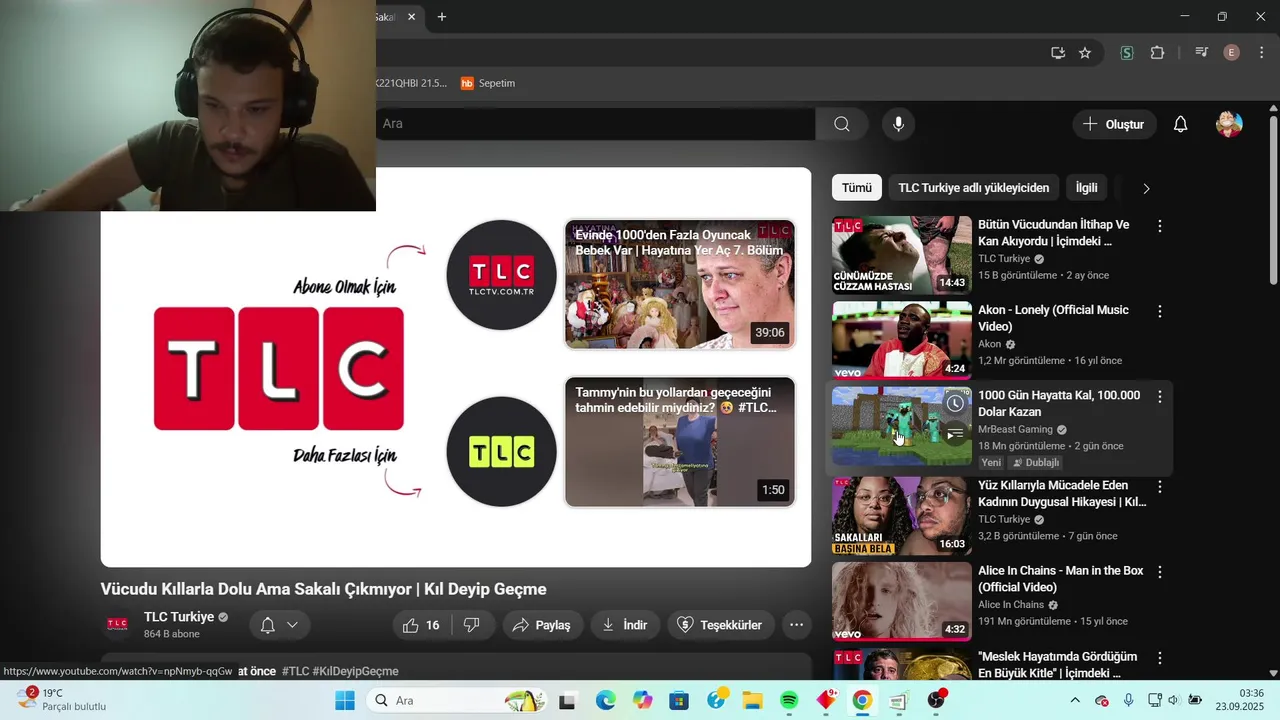Click the Teşekkürler thanks button
Image resolution: width=1280 pixels, height=720 pixels.
pyautogui.click(x=721, y=625)
